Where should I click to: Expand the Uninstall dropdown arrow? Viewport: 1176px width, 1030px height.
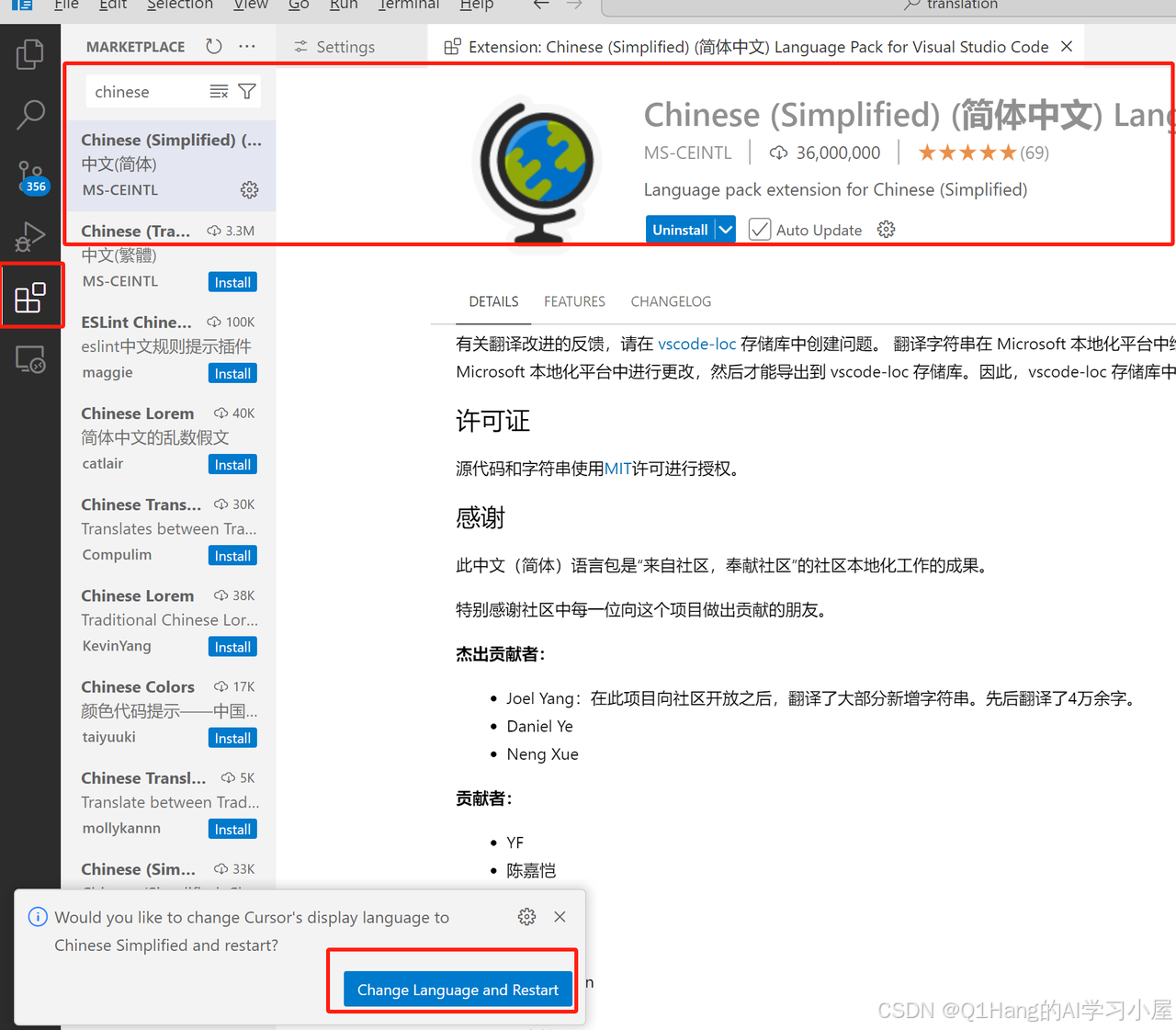coord(726,230)
